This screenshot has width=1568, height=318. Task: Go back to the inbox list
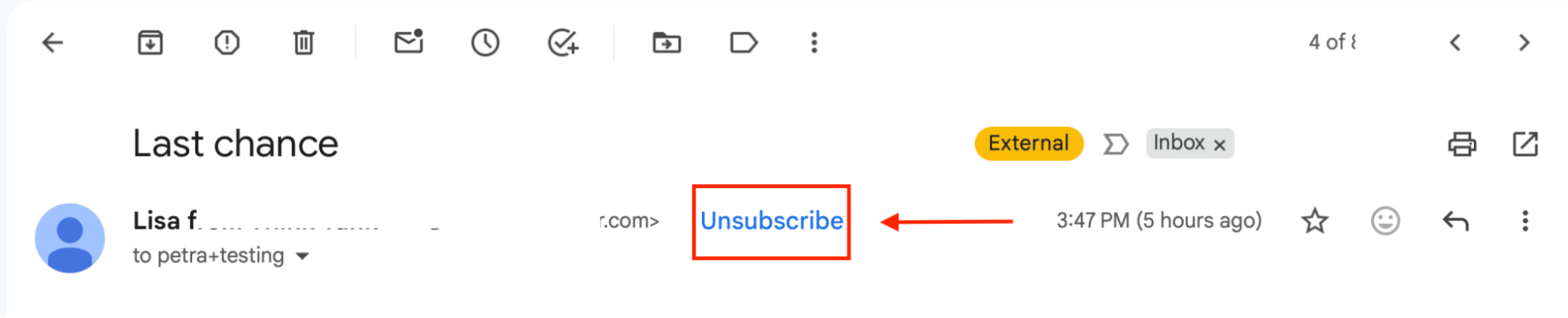(x=53, y=42)
